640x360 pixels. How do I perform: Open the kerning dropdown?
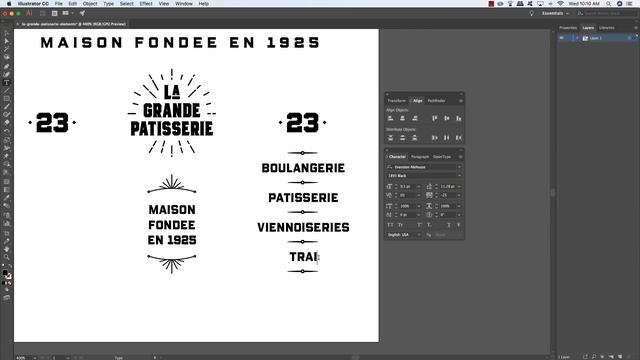pyautogui.click(x=418, y=196)
